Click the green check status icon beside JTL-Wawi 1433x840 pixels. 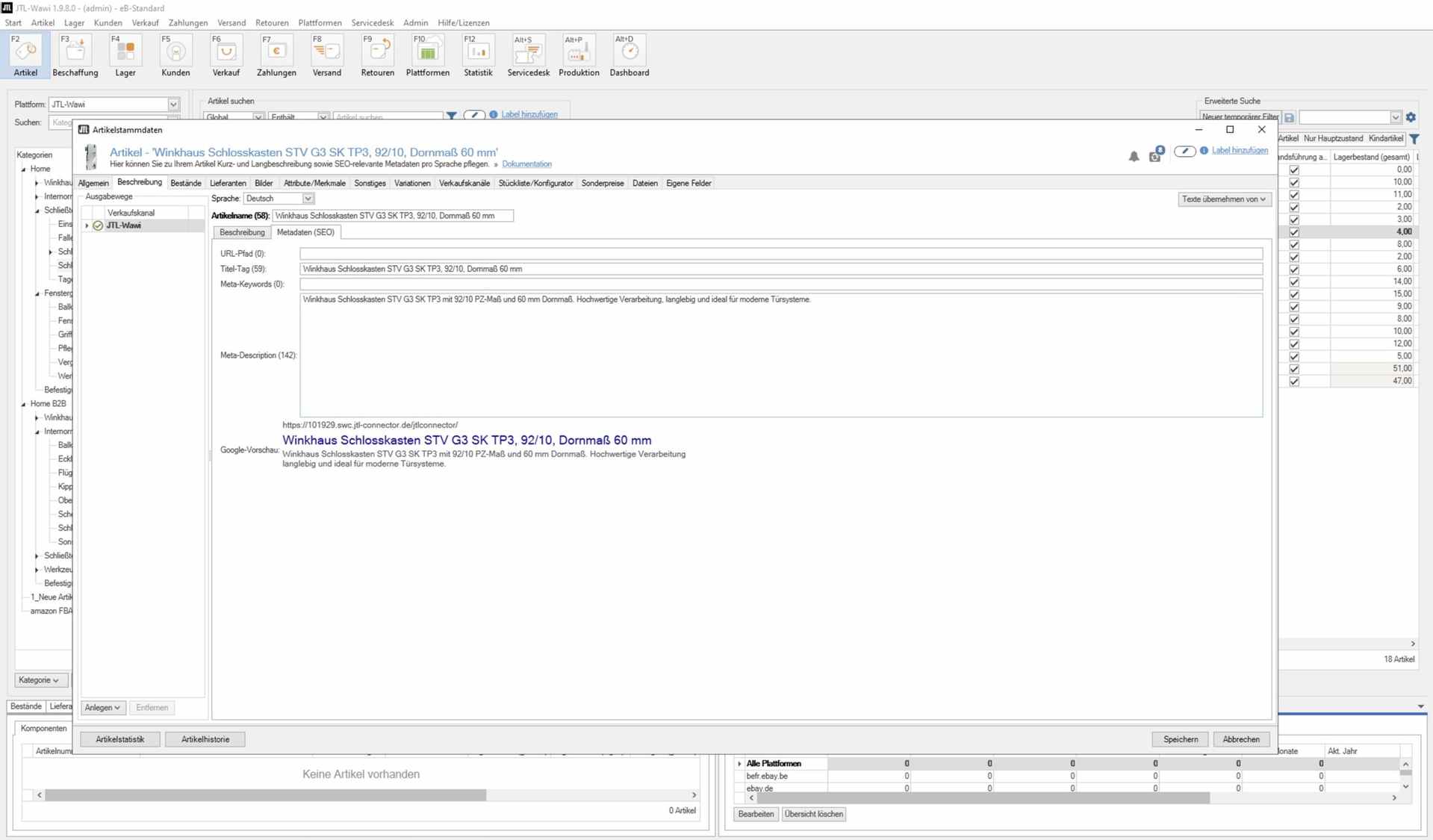(x=98, y=225)
